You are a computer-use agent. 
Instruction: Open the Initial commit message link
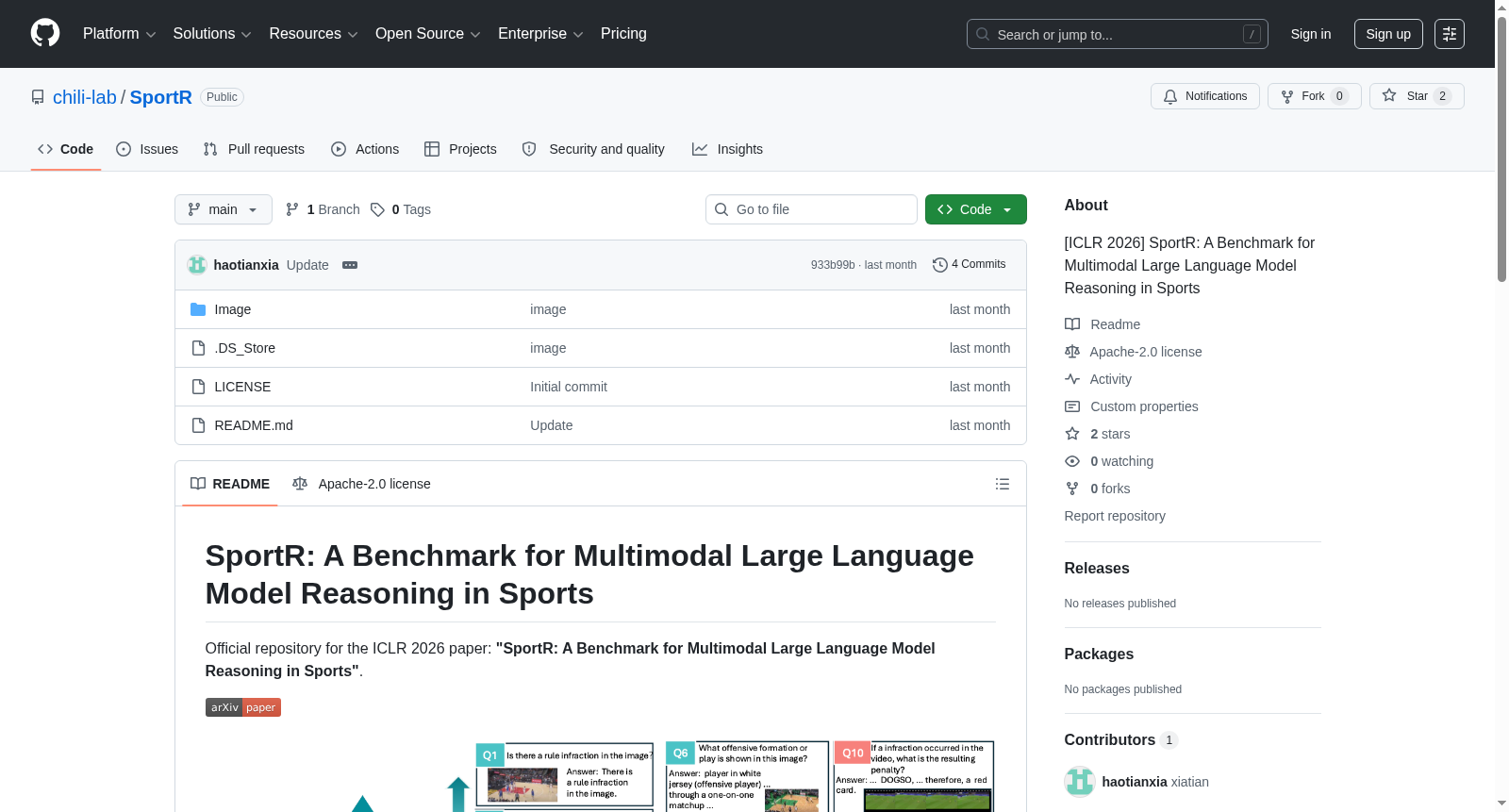pyautogui.click(x=569, y=387)
